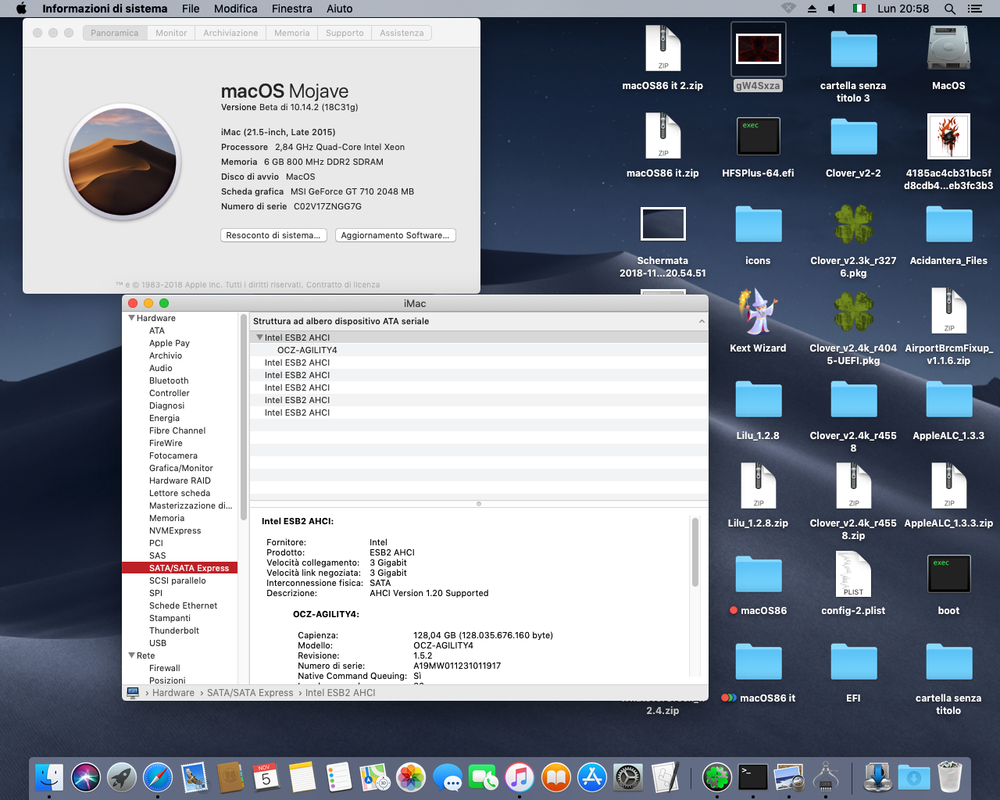The height and width of the screenshot is (800, 1000).
Task: Open Finder from the Dock
Action: click(x=49, y=777)
